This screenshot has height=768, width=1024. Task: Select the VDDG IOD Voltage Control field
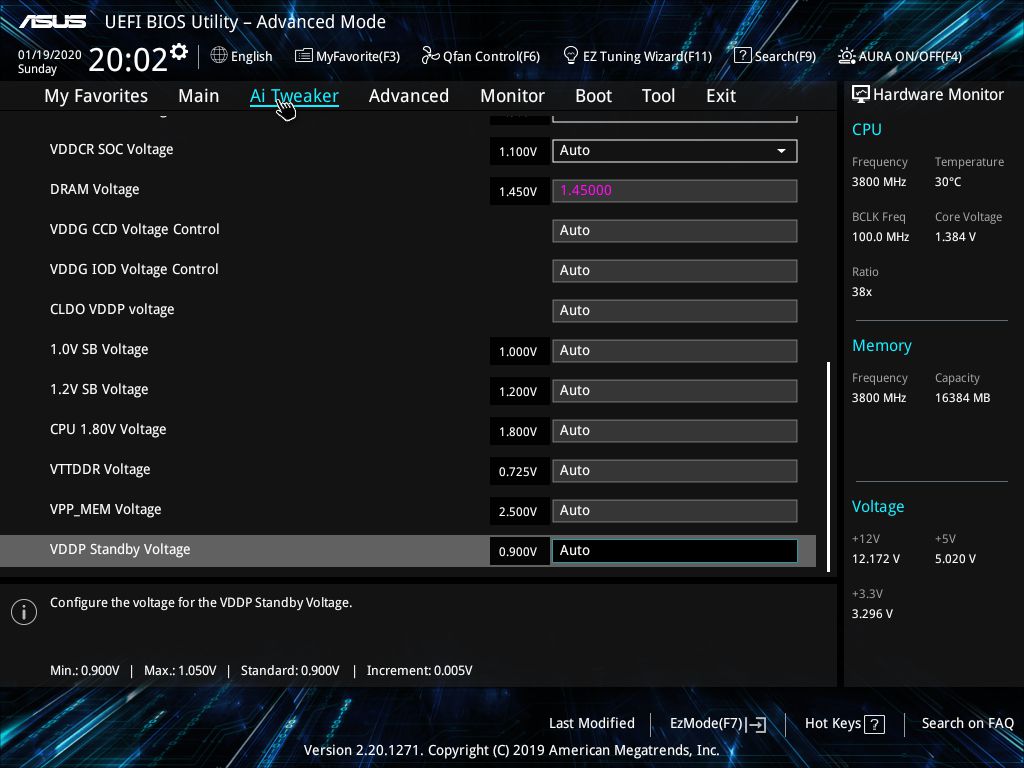point(675,270)
